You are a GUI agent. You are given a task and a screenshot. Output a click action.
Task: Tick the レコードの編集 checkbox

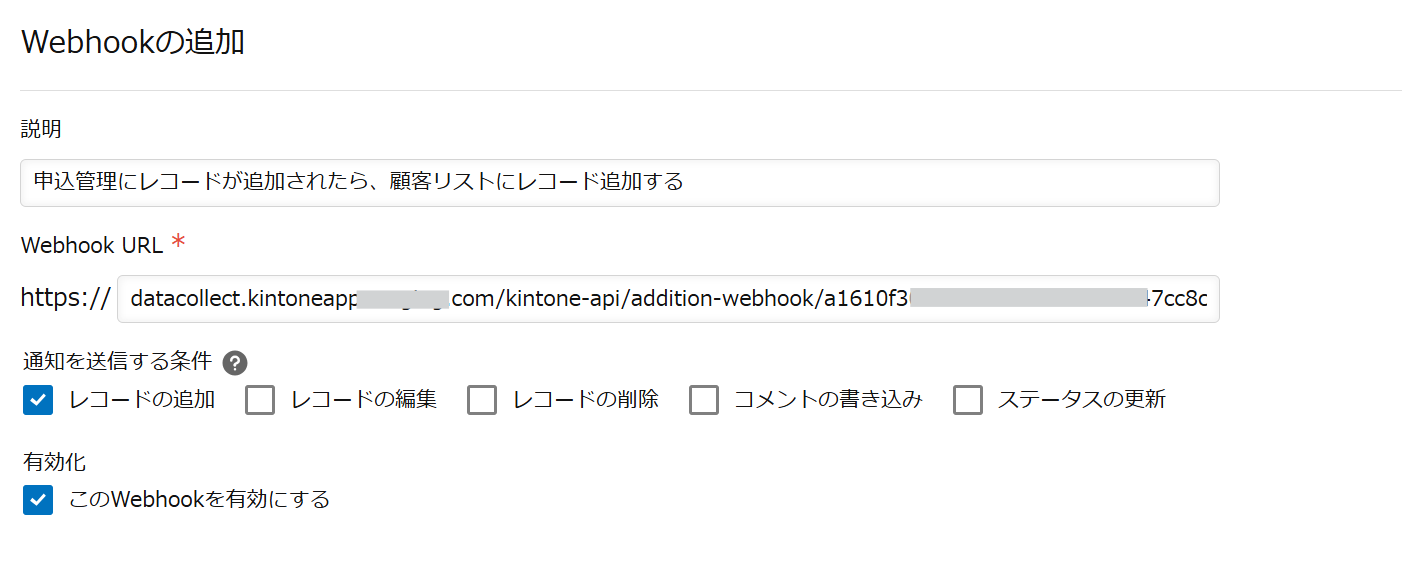(260, 400)
